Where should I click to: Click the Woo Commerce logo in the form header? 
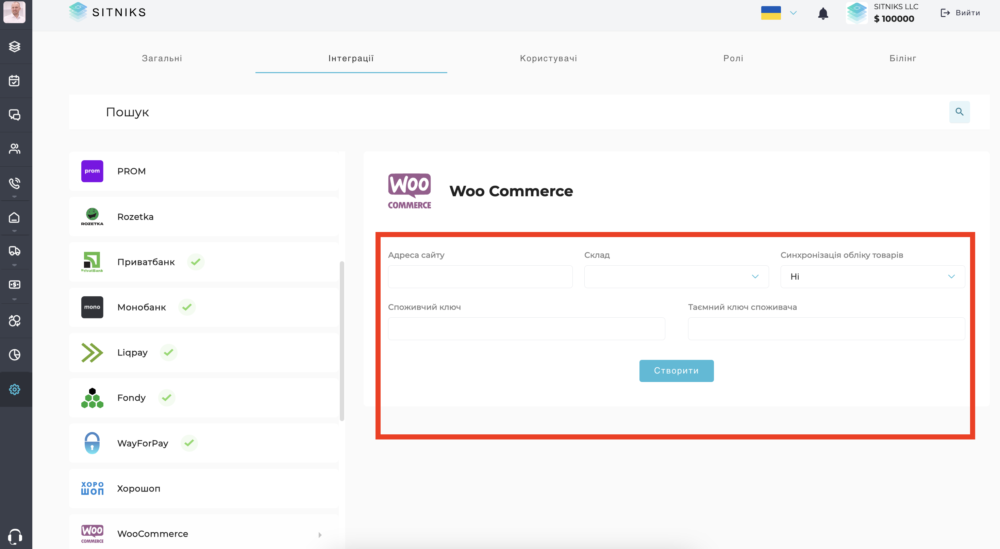tap(409, 191)
